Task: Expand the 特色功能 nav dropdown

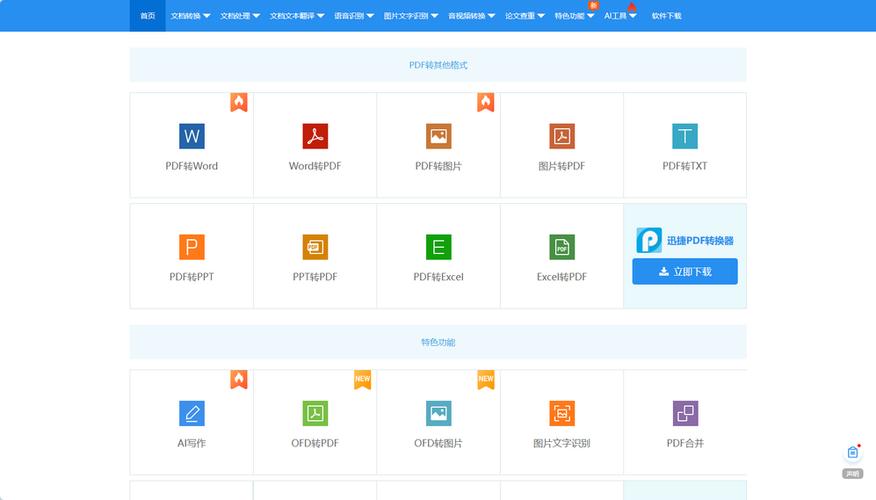Action: coord(574,16)
